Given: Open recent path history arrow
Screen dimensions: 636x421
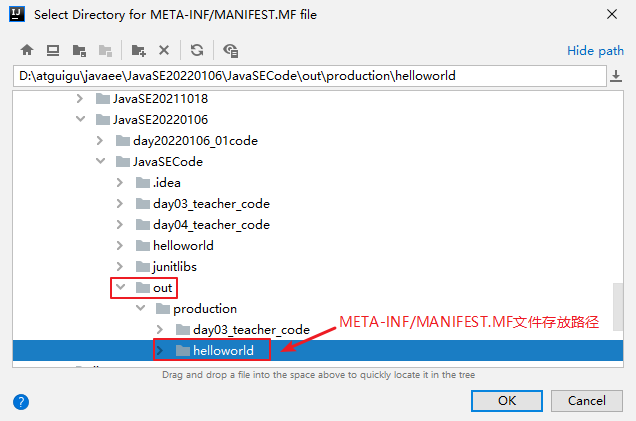Looking at the screenshot, I should (616, 76).
